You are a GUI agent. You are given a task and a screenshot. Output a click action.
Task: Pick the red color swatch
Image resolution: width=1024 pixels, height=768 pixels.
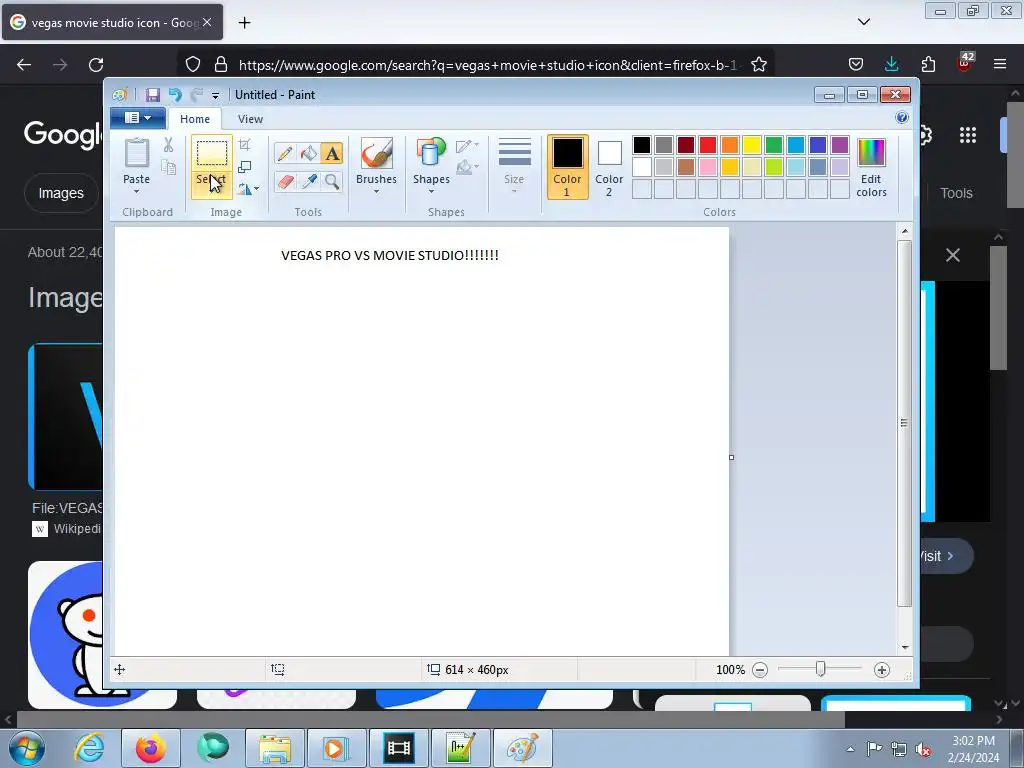(x=708, y=145)
